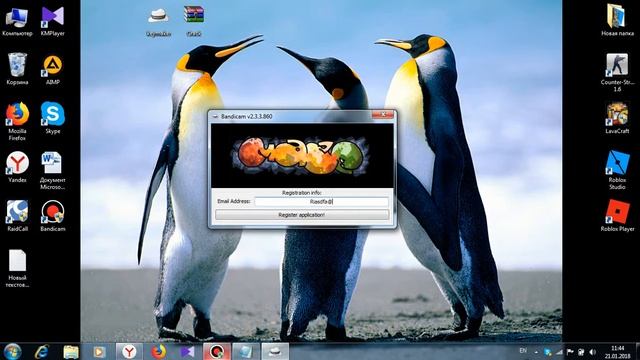Select the Bandicam desktop shortcut
The image size is (640, 360).
tap(53, 216)
